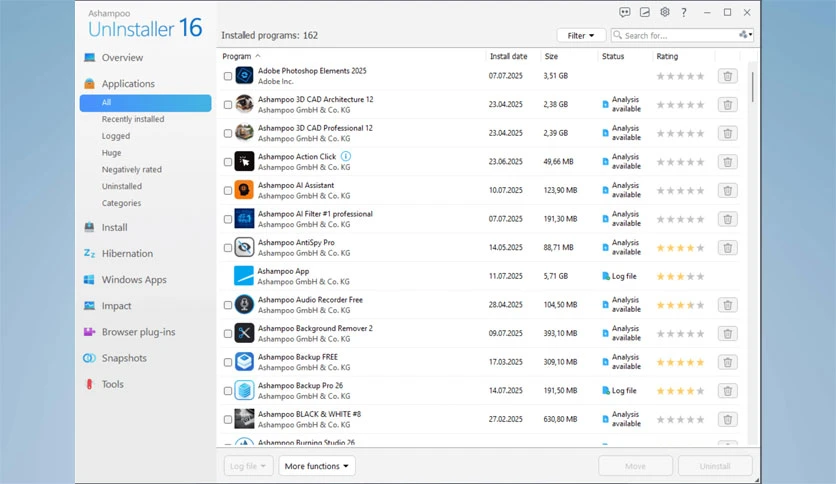Click trash icon for Ashampoo AI Assistant
836x484 pixels.
coord(727,190)
